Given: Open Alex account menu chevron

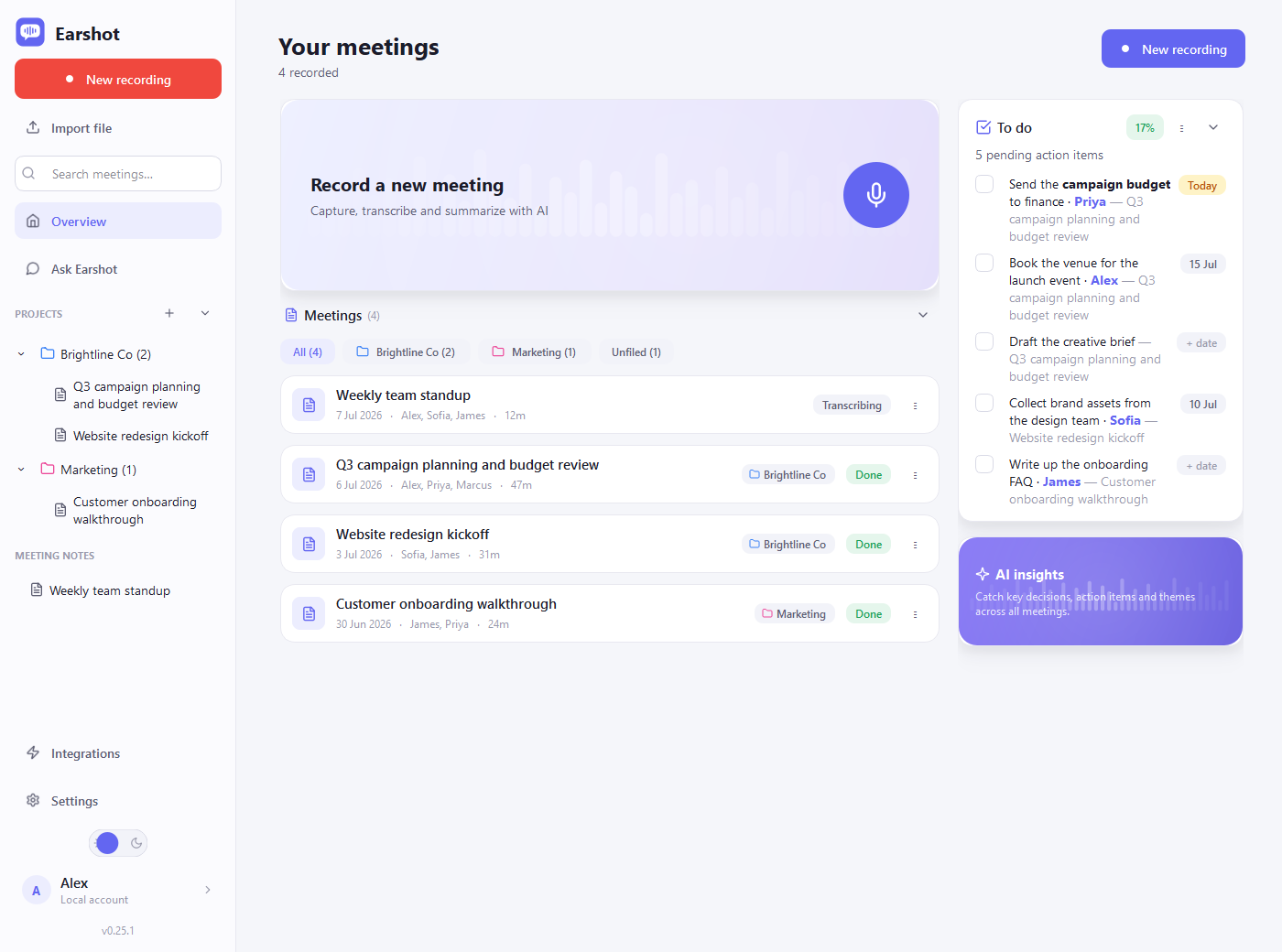Looking at the screenshot, I should (x=208, y=890).
